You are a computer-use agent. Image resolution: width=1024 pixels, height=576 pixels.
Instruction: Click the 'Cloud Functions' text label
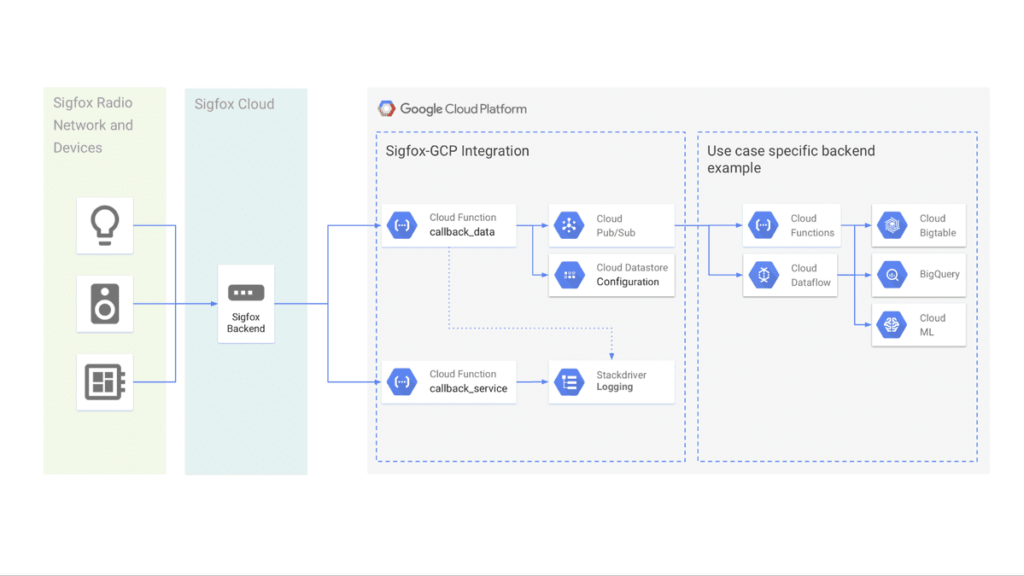click(812, 225)
